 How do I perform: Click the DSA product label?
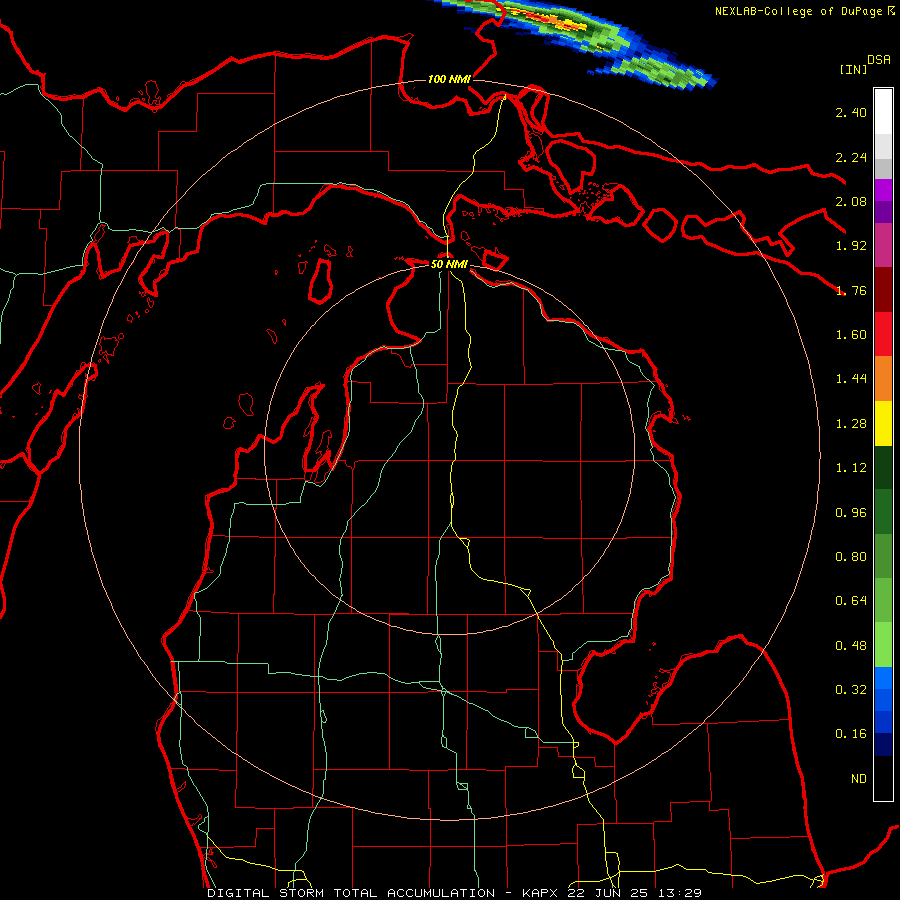pos(879,60)
